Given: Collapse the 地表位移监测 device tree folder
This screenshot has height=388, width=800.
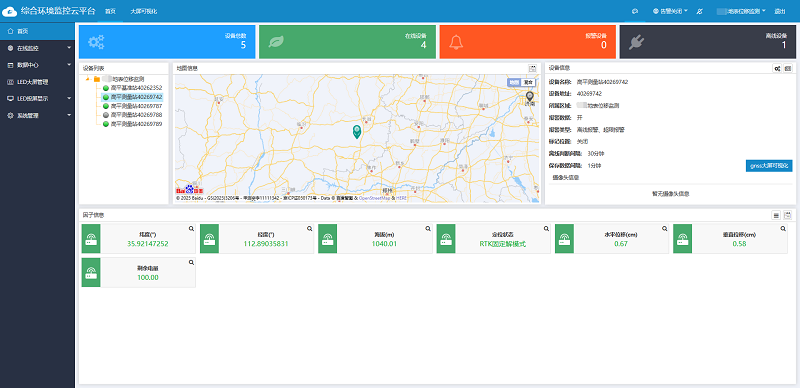Looking at the screenshot, I should tap(88, 79).
